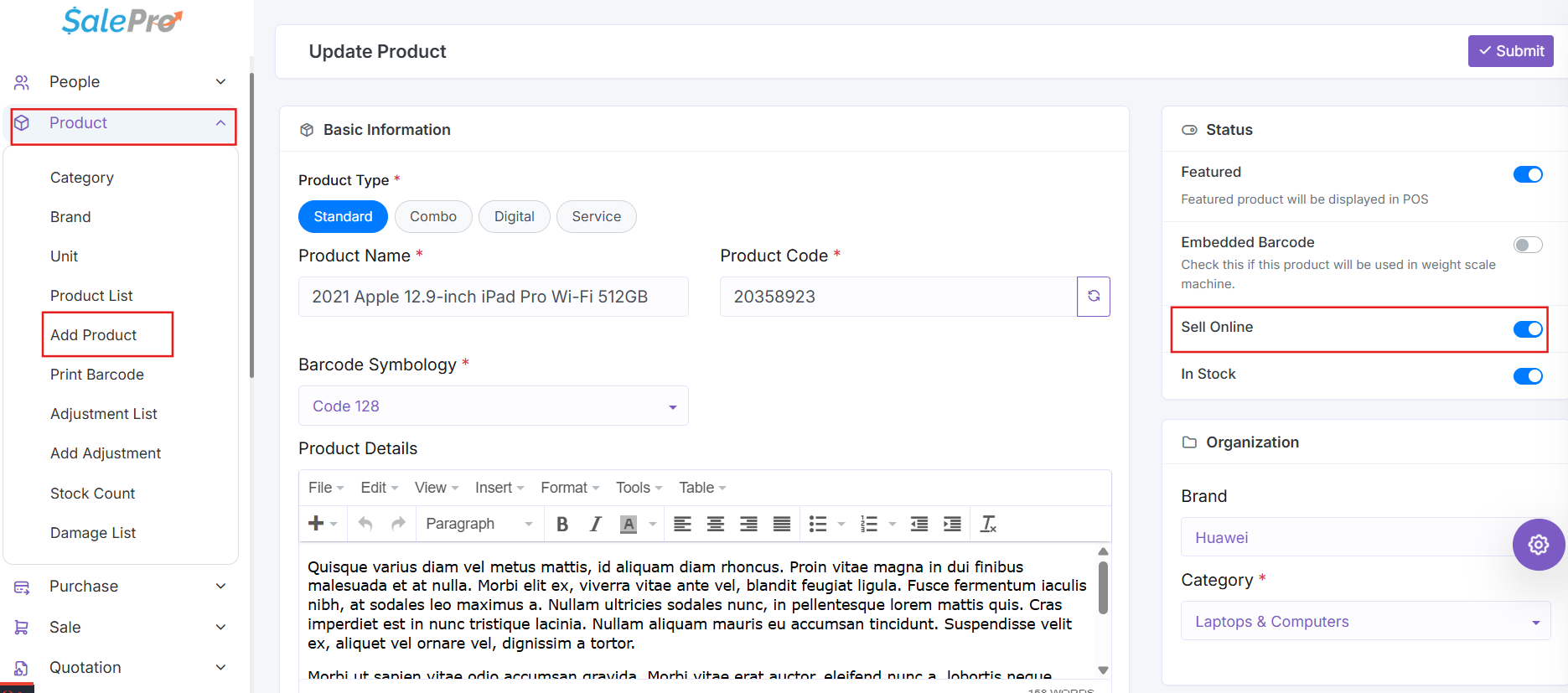Open the floating settings gear
Viewport: 1568px width, 693px height.
click(x=1539, y=545)
